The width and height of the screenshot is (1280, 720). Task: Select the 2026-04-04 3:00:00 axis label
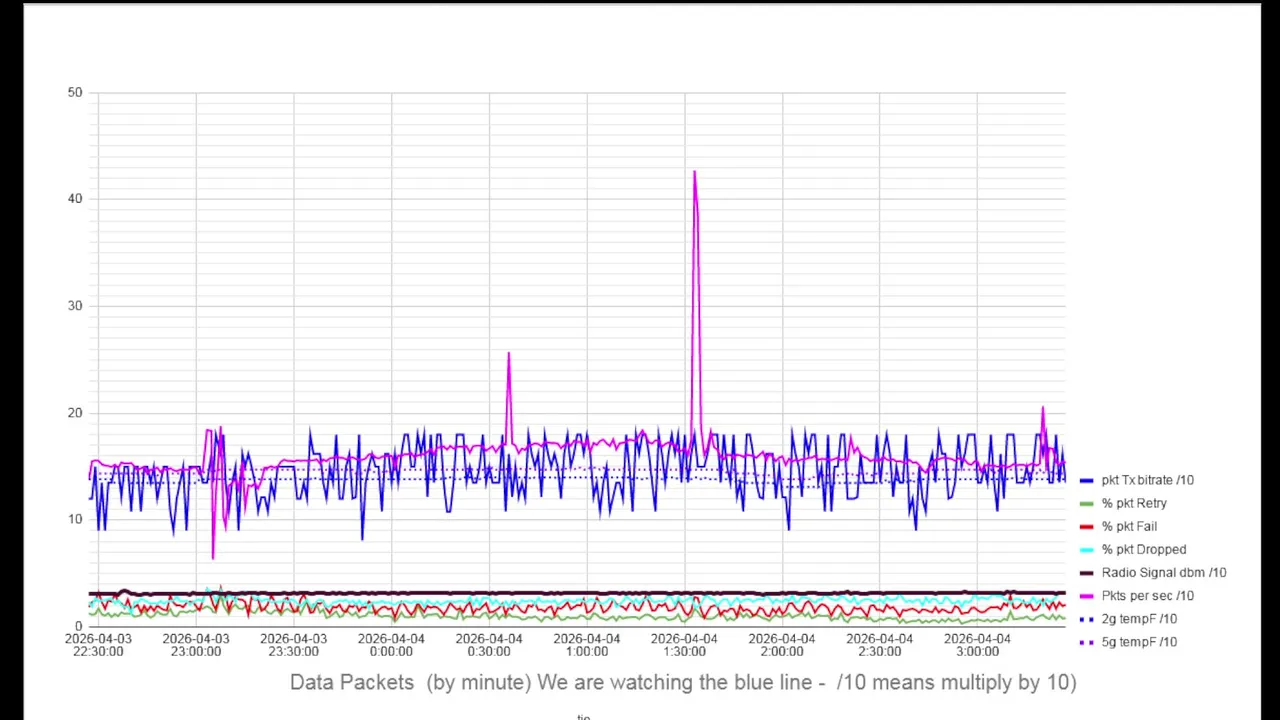coord(977,645)
